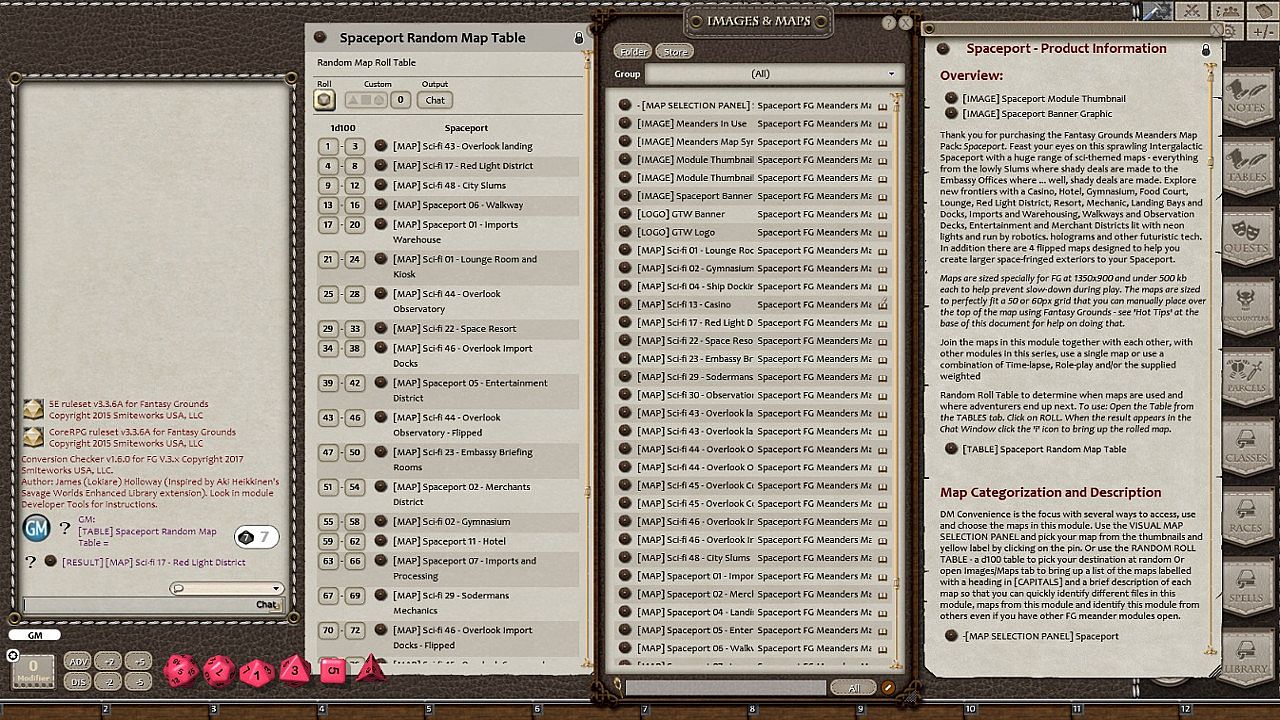Toggle the table Output mode set to Chat
The width and height of the screenshot is (1280, 720).
pos(435,100)
